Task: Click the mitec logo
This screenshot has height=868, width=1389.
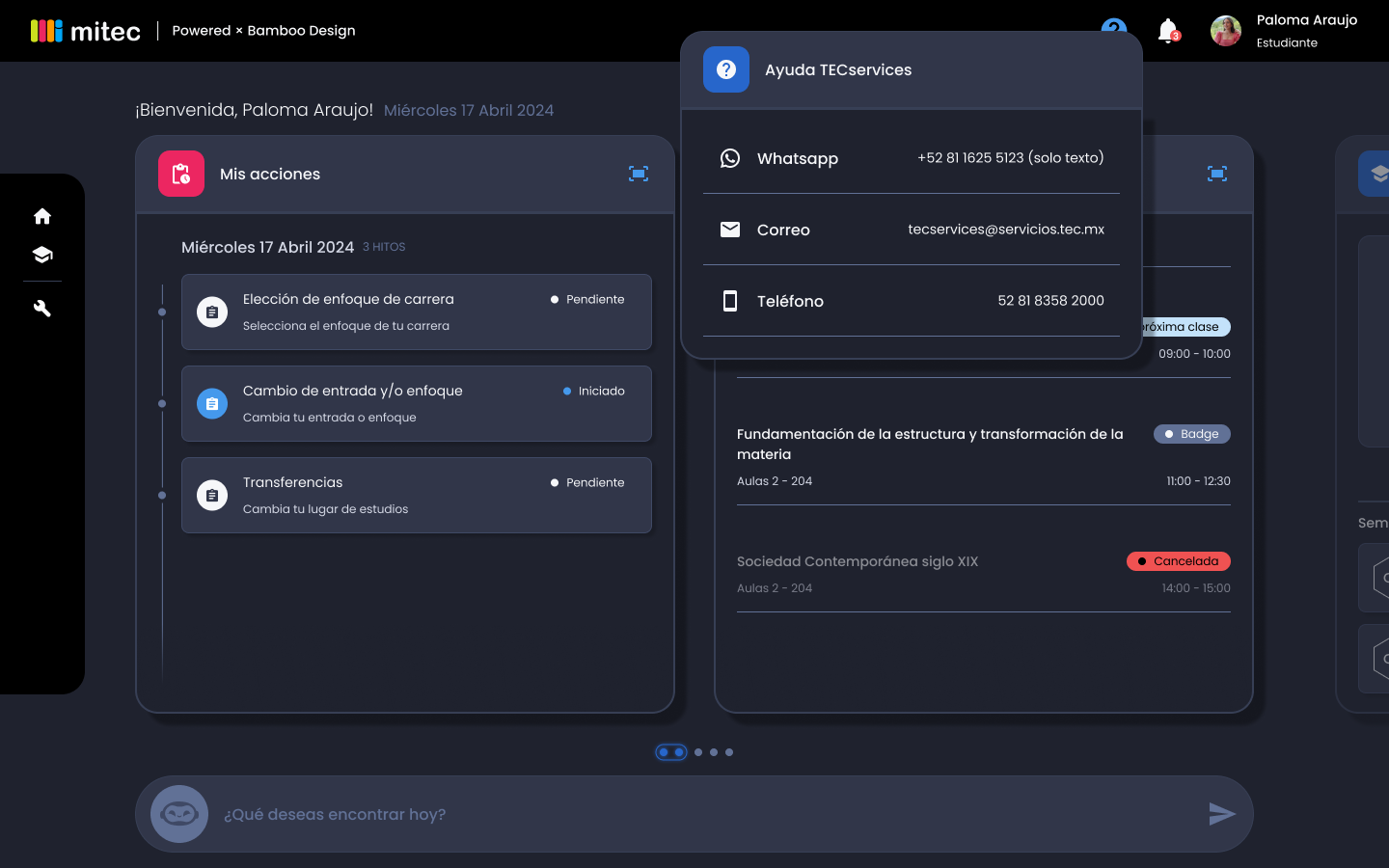Action: tap(86, 31)
